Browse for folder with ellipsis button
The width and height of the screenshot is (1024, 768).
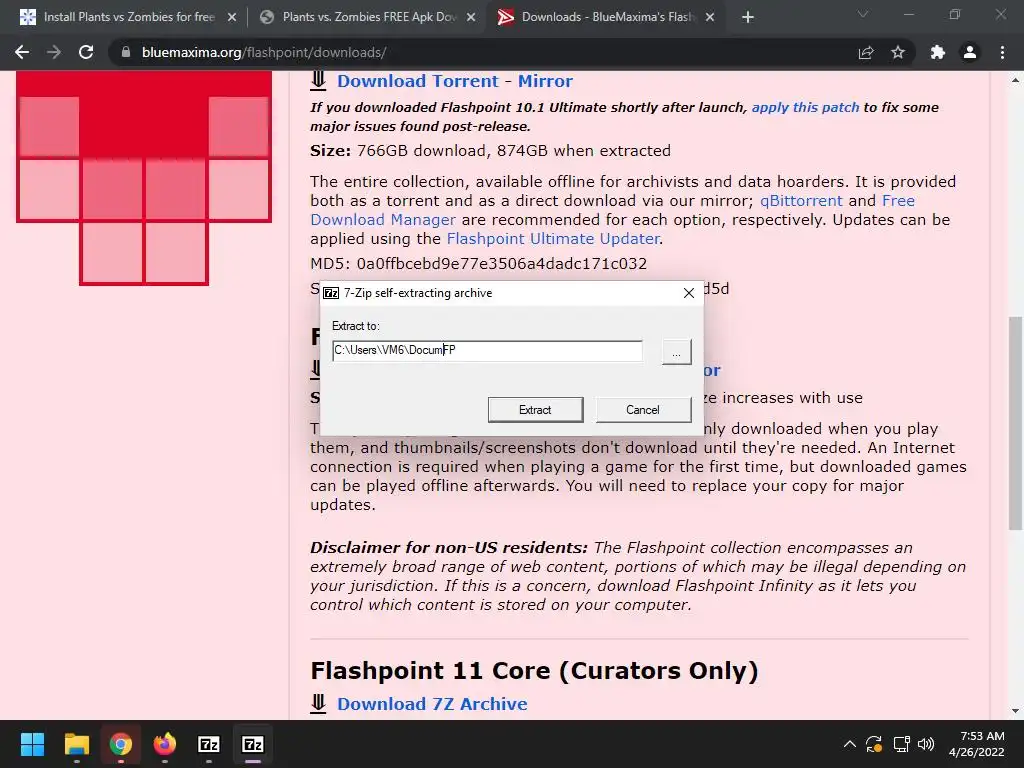(x=677, y=352)
